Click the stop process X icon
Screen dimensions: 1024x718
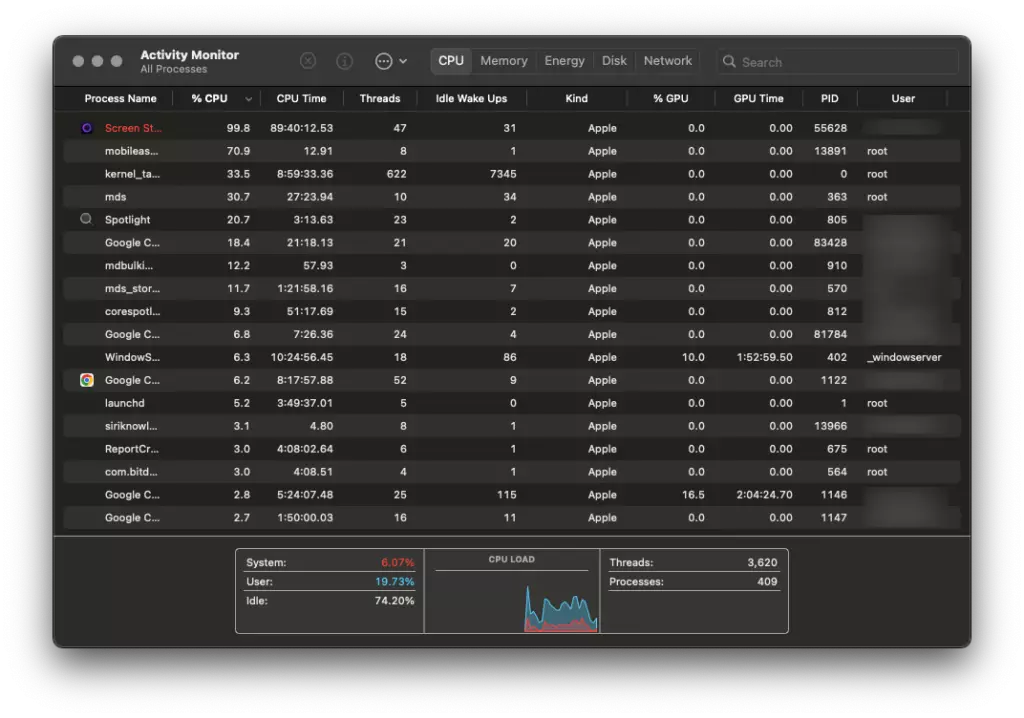(308, 61)
